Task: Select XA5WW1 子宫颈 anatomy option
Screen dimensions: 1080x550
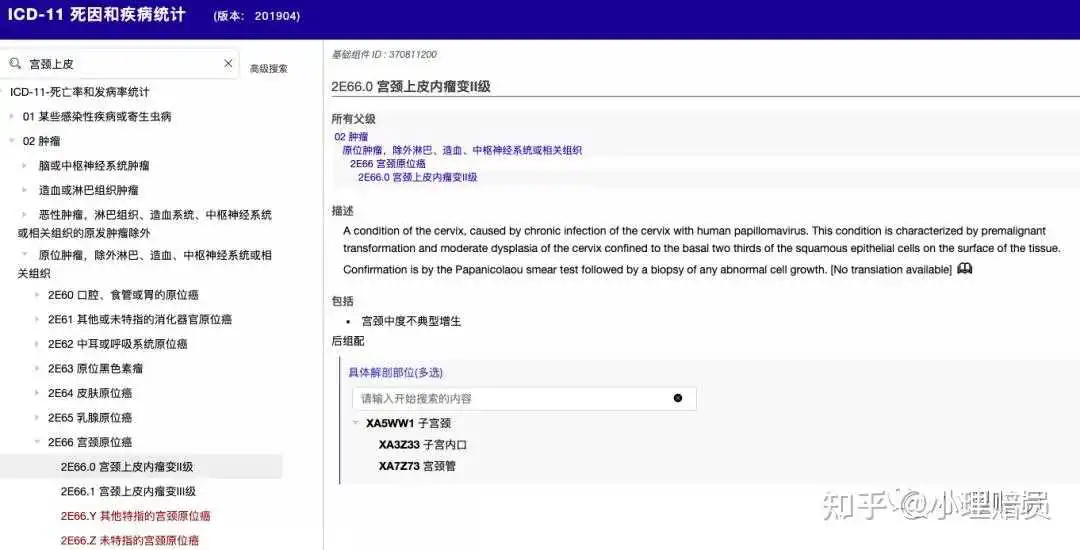Action: [408, 423]
